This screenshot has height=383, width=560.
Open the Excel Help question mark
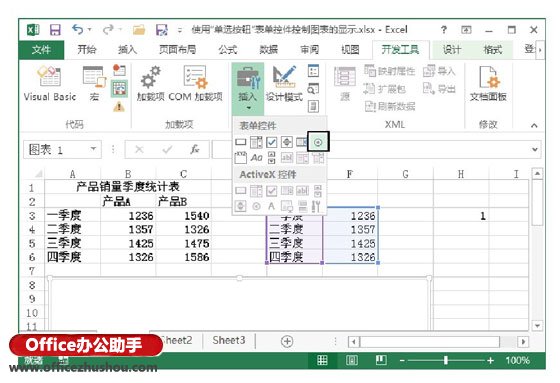click(444, 30)
